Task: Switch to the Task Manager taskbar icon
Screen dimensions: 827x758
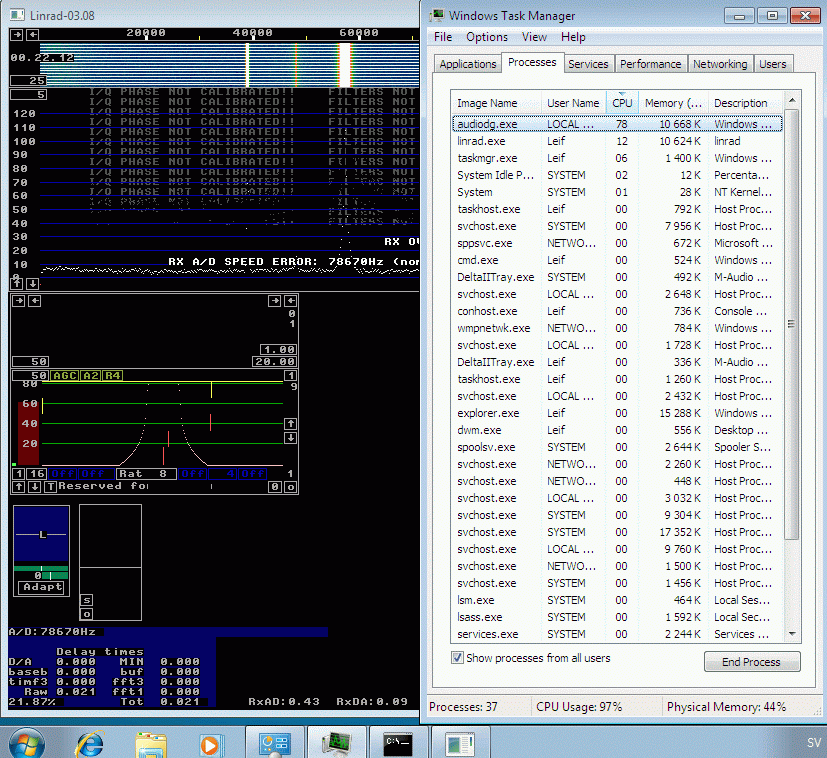Action: [338, 743]
